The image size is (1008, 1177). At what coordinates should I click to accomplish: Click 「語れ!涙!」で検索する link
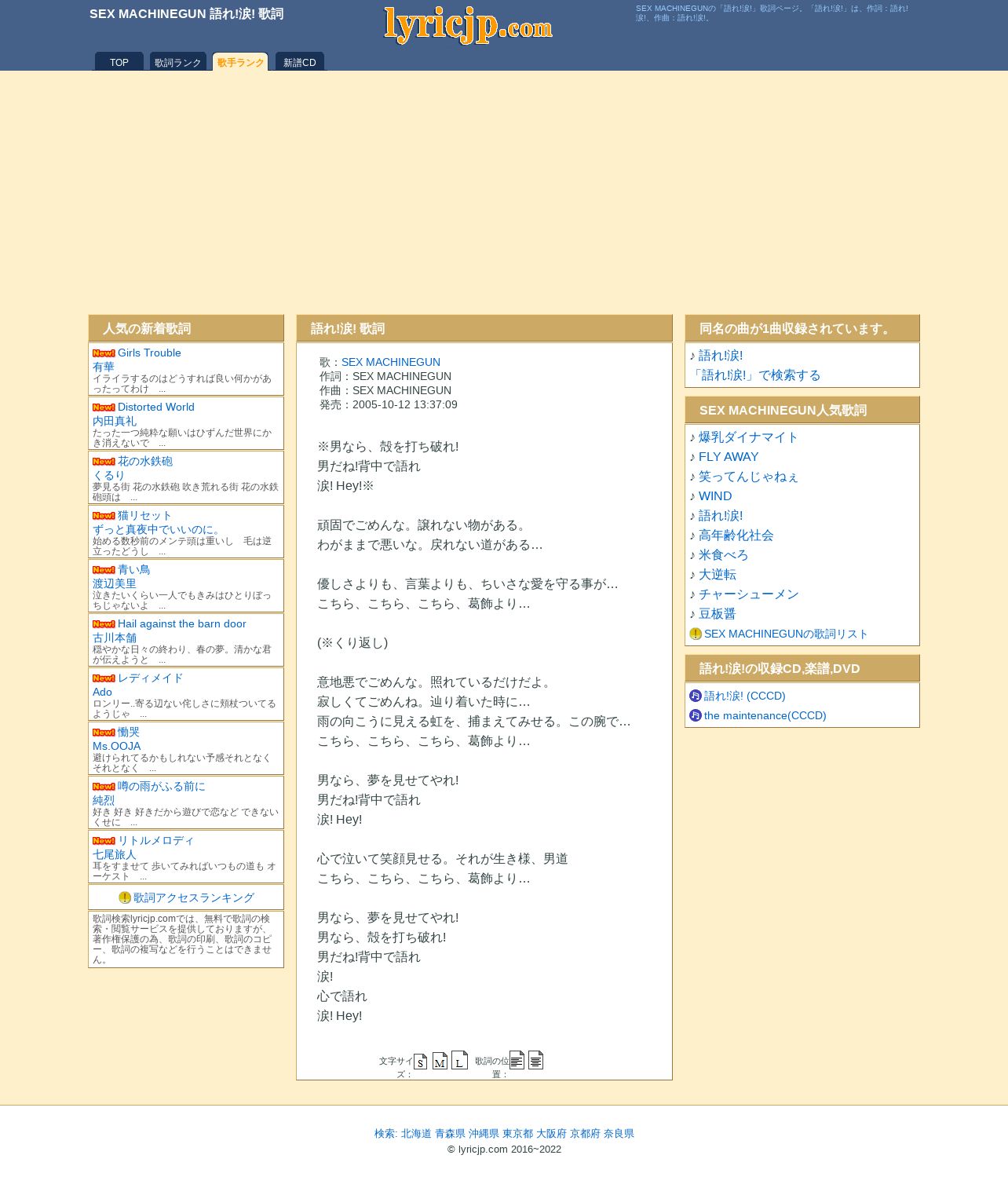point(755,375)
